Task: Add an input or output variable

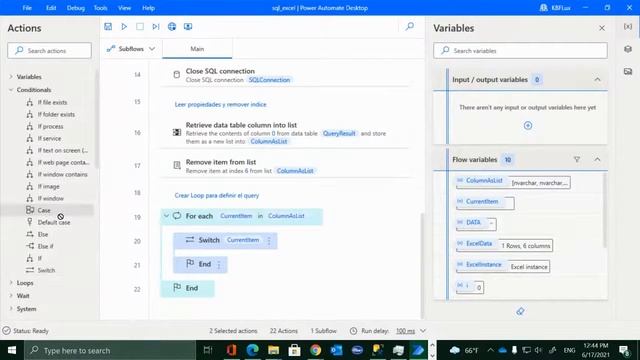Action: coord(528,126)
